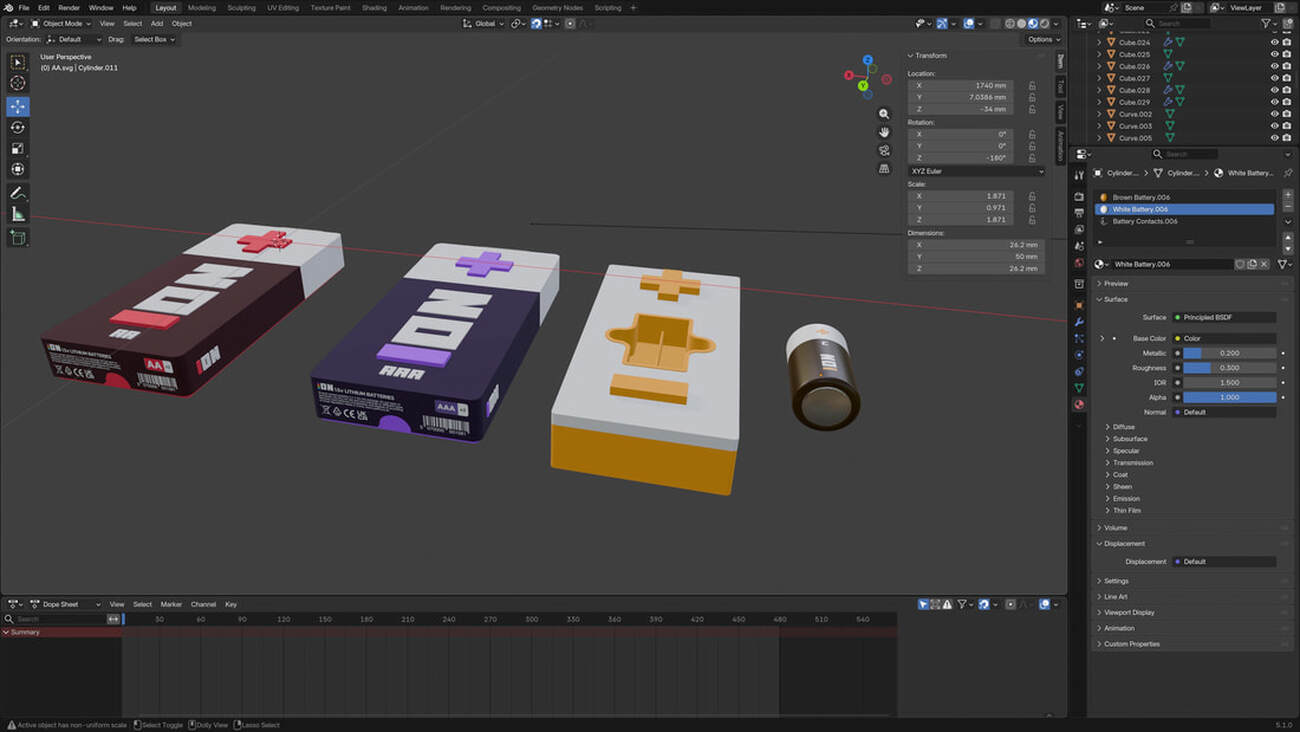1300x732 pixels.
Task: Toggle camera view in viewport
Action: [884, 150]
